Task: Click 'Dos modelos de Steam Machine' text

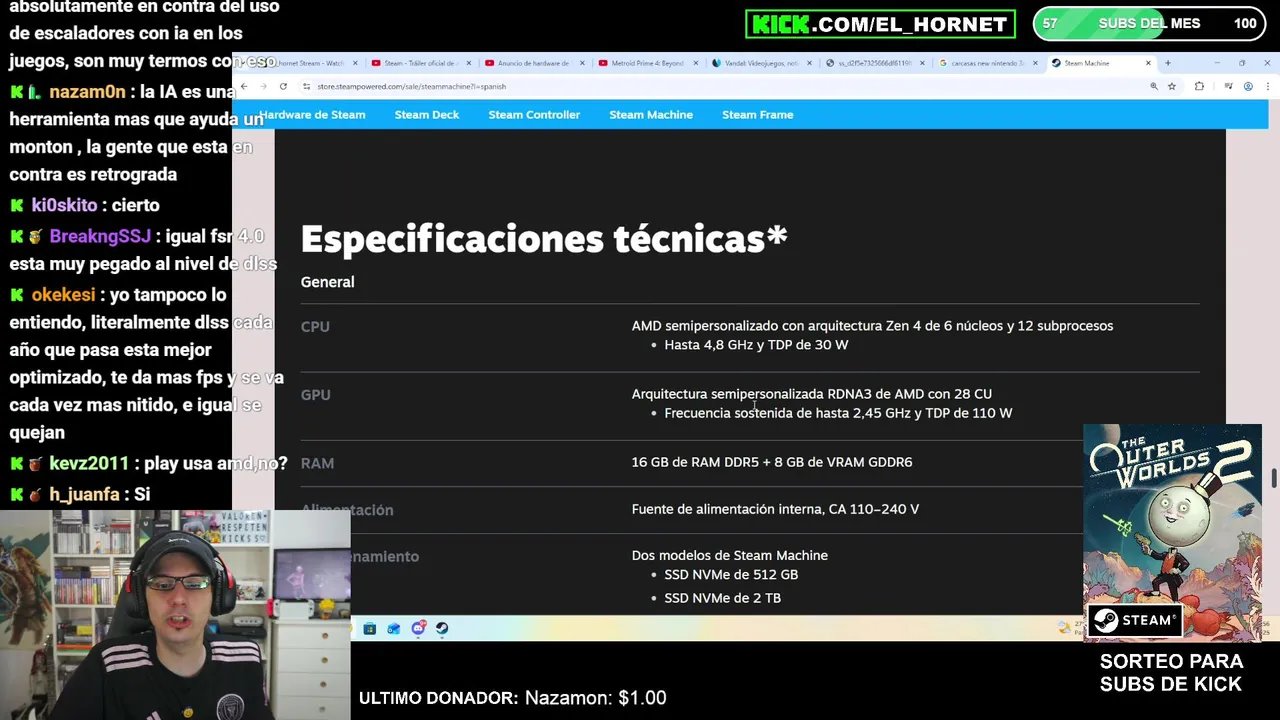Action: pos(729,555)
